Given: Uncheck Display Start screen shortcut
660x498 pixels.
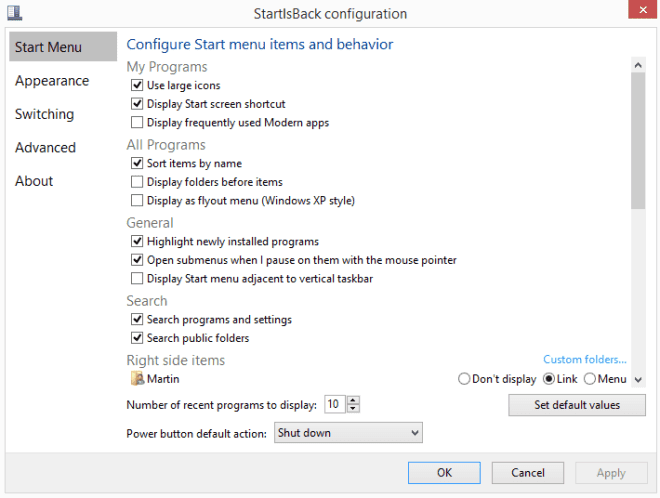Looking at the screenshot, I should click(137, 104).
